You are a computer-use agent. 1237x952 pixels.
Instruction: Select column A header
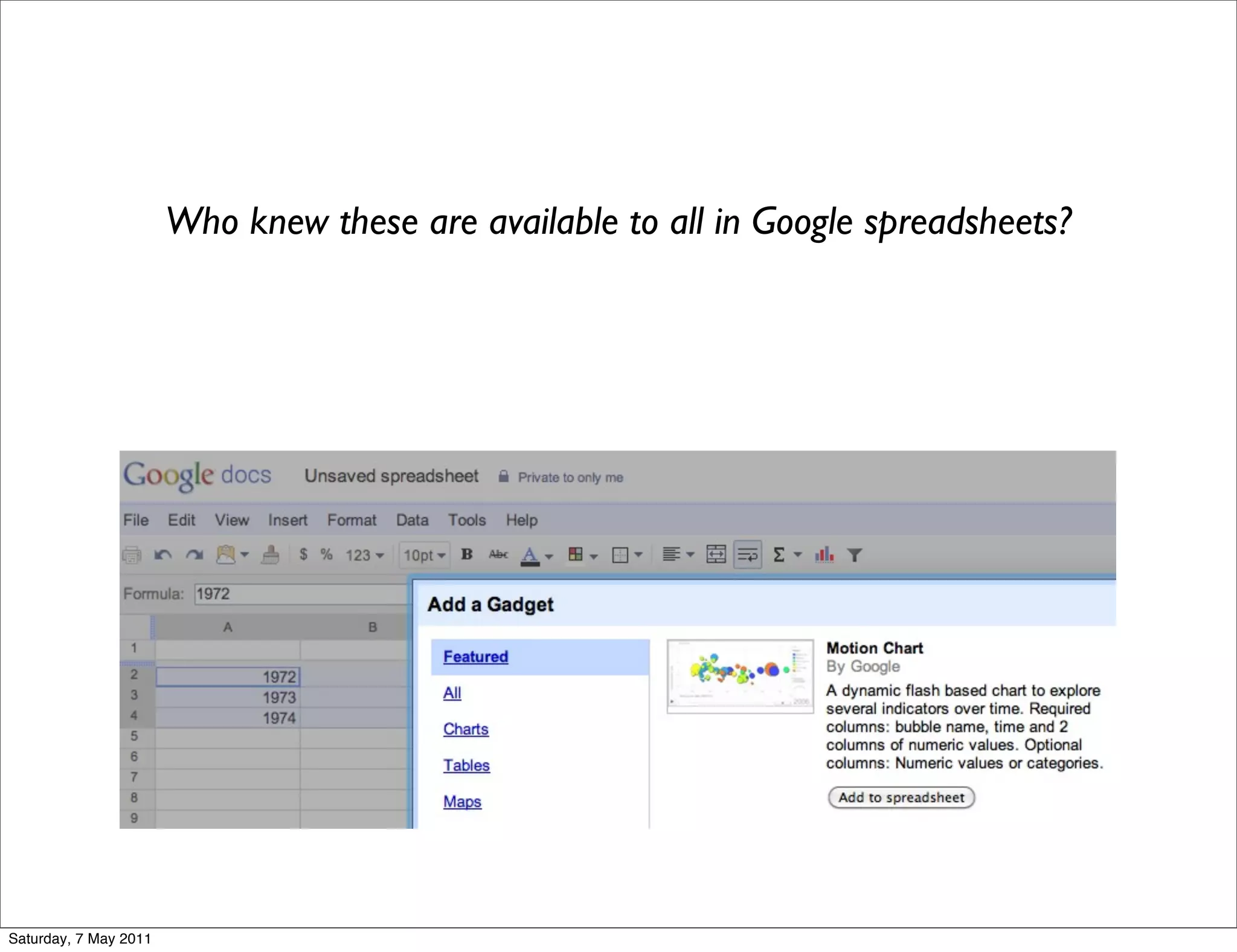pyautogui.click(x=227, y=628)
